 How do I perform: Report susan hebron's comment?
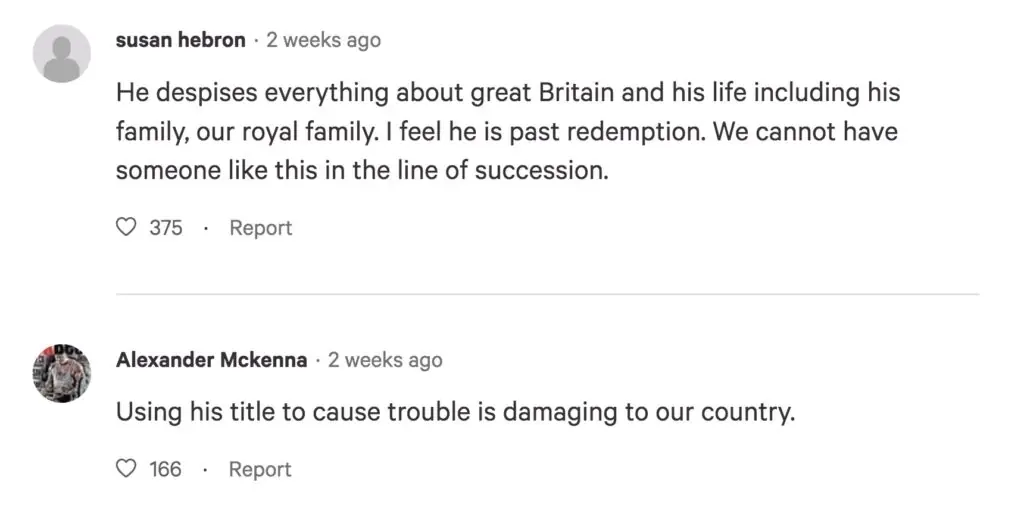coord(260,228)
